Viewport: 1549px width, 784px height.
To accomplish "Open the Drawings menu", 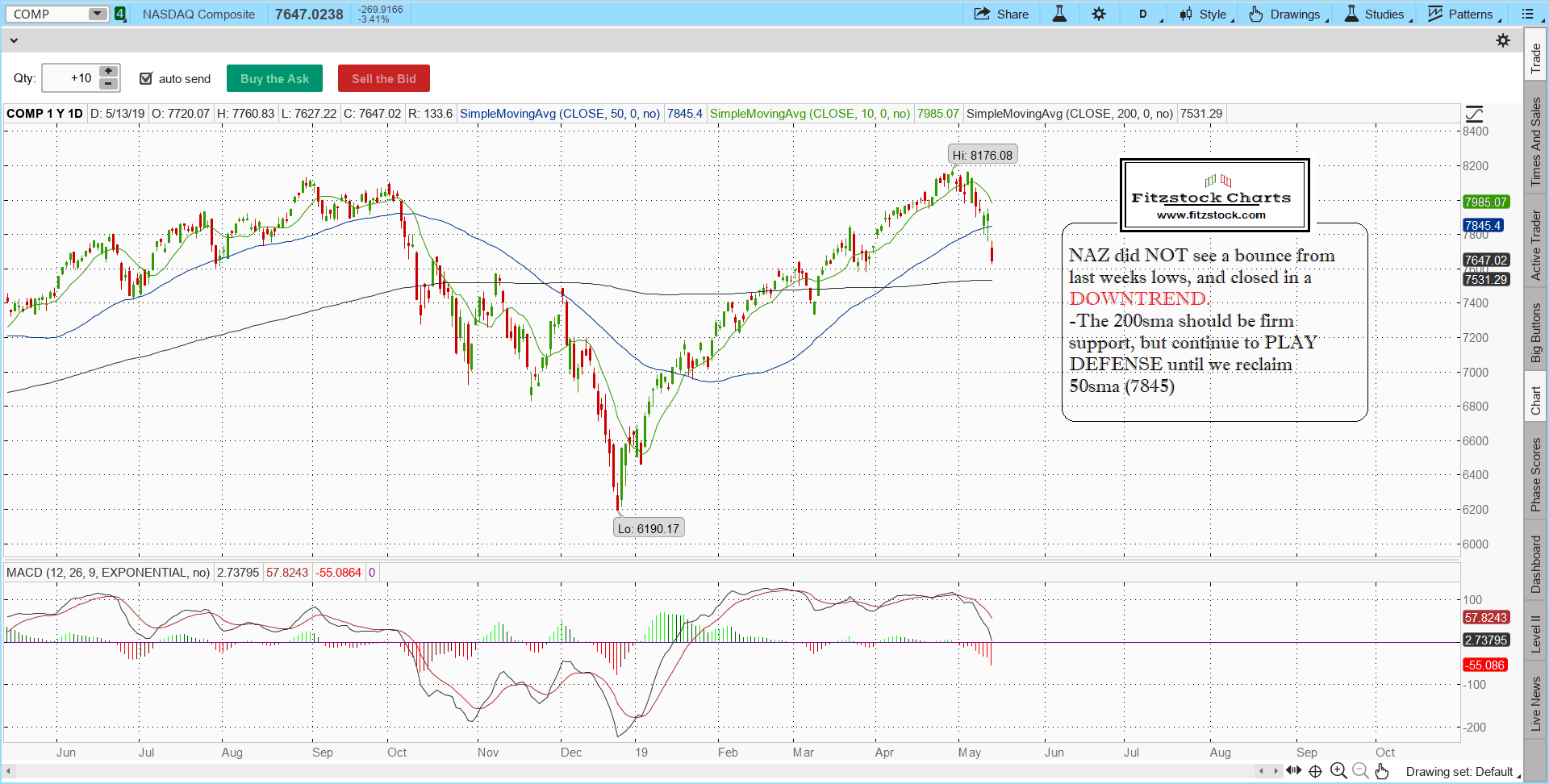I will (1287, 14).
